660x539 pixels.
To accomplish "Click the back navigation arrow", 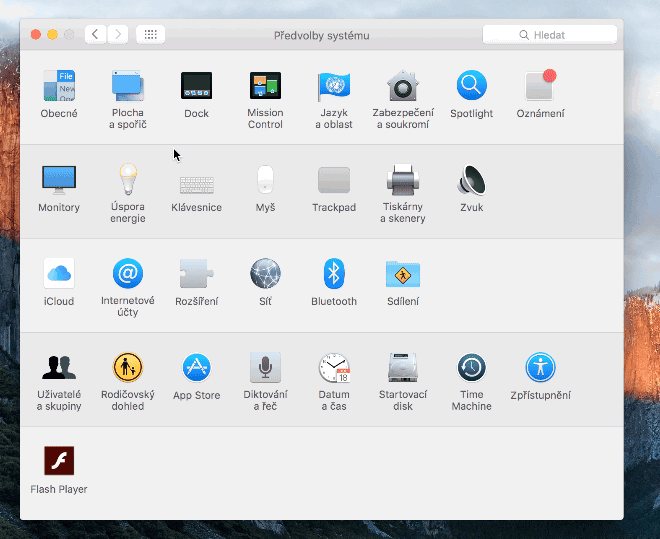I will point(95,35).
